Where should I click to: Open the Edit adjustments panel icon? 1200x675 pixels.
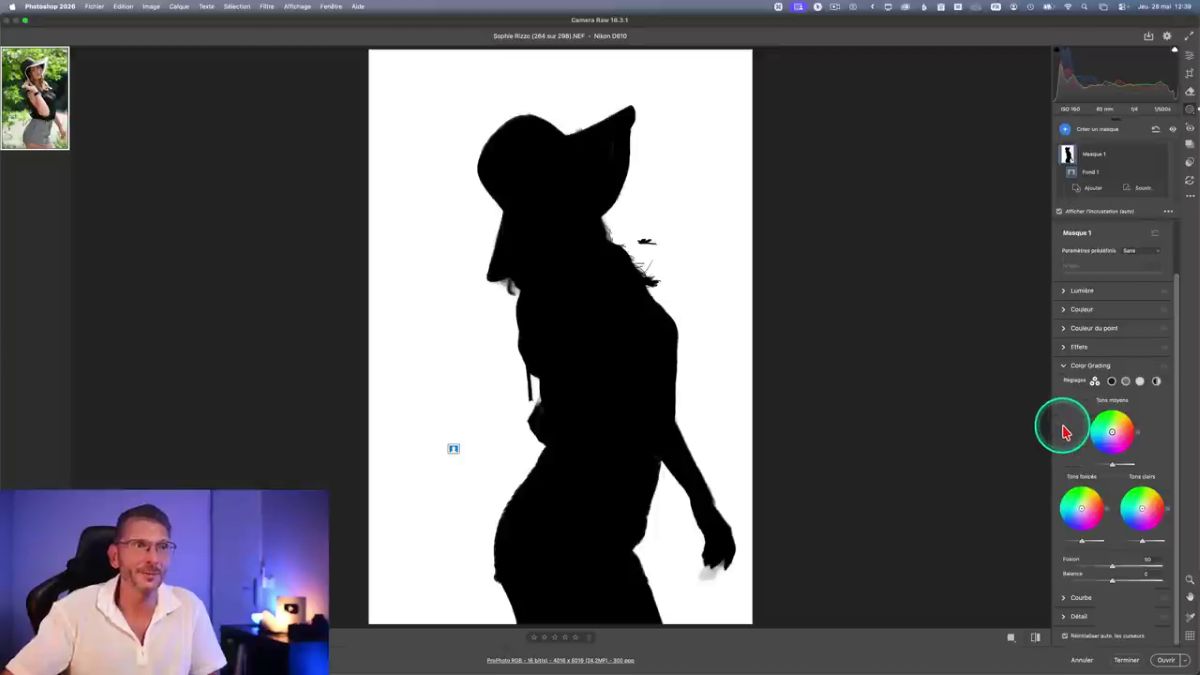point(1189,55)
